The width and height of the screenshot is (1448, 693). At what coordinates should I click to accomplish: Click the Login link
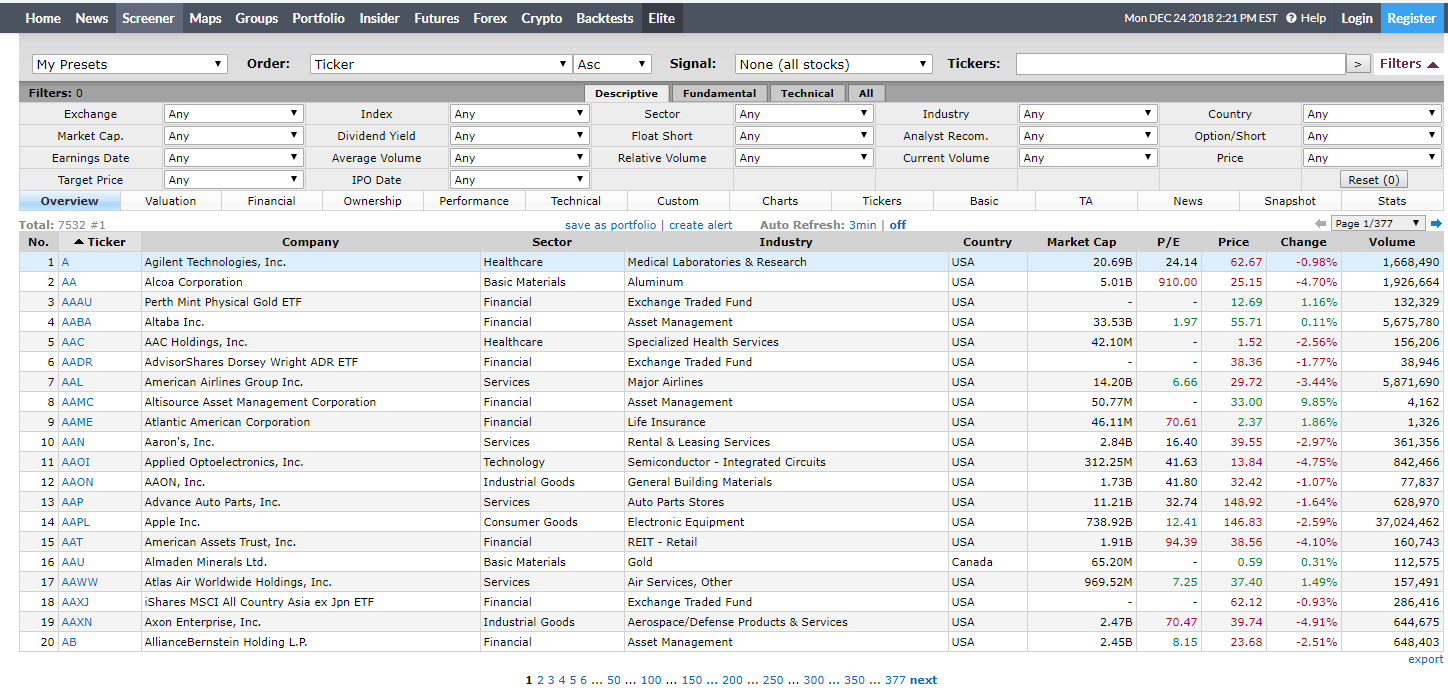[x=1357, y=18]
